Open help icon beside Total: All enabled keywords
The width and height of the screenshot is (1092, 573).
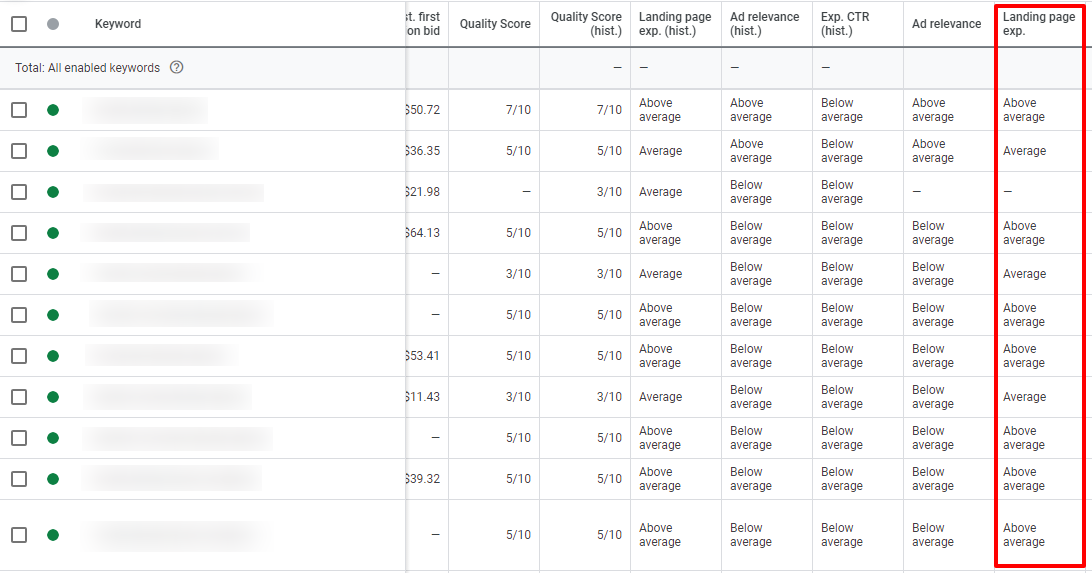point(177,68)
